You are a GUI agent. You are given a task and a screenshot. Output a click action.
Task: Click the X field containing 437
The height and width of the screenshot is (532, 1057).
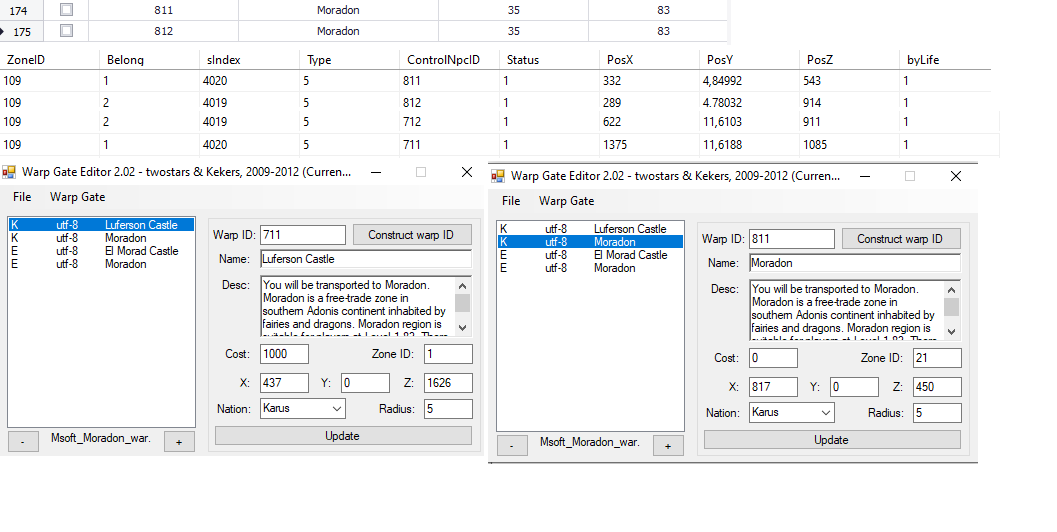(x=284, y=382)
